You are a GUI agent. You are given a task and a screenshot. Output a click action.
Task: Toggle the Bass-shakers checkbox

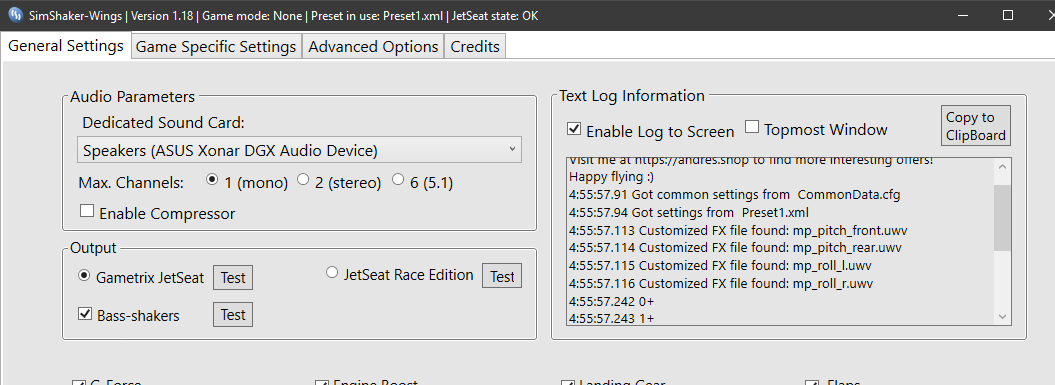pyautogui.click(x=85, y=314)
